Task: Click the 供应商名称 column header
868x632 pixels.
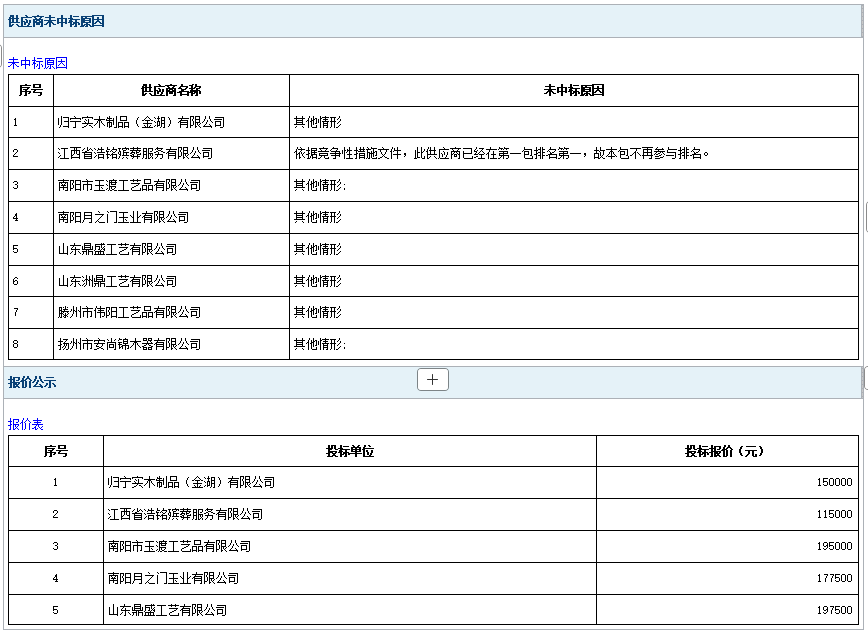Action: click(x=171, y=90)
